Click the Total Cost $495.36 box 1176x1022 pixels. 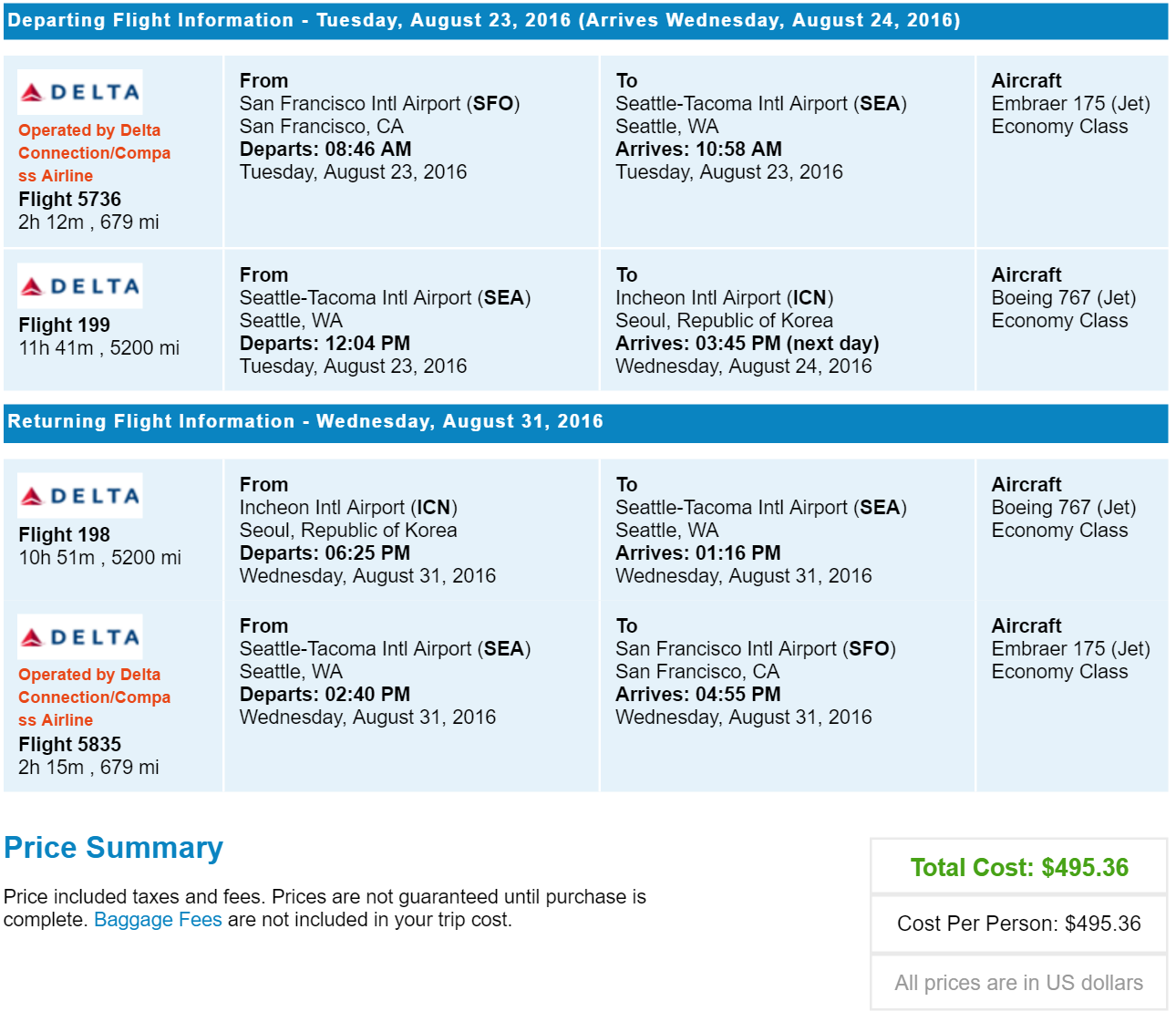pos(1019,867)
